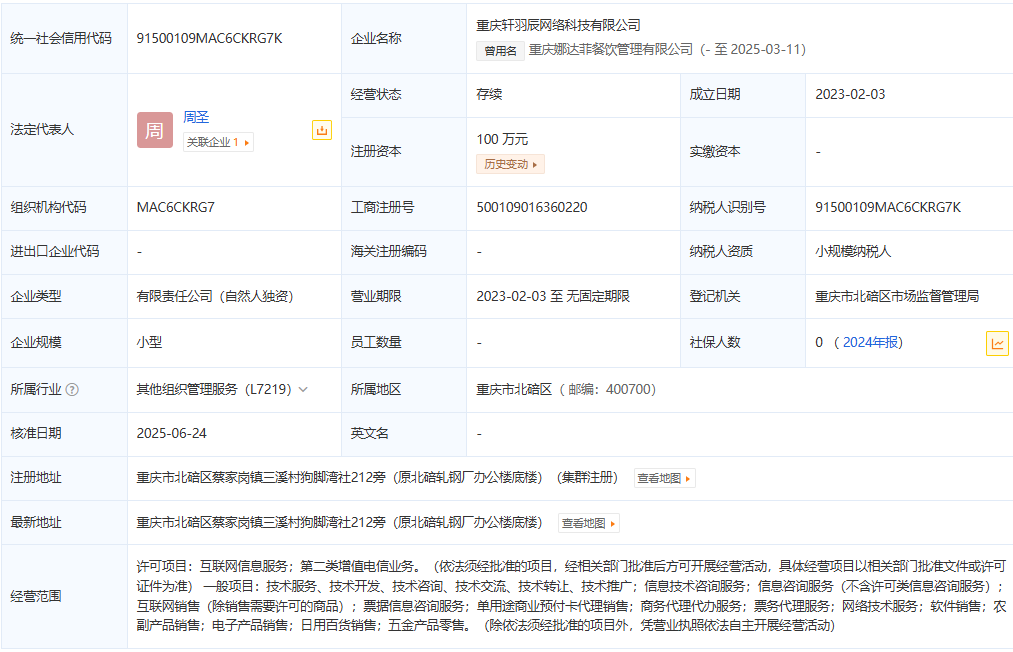
Task: Click the 统一社会信用代码 value in the first row
Action: [x=209, y=38]
